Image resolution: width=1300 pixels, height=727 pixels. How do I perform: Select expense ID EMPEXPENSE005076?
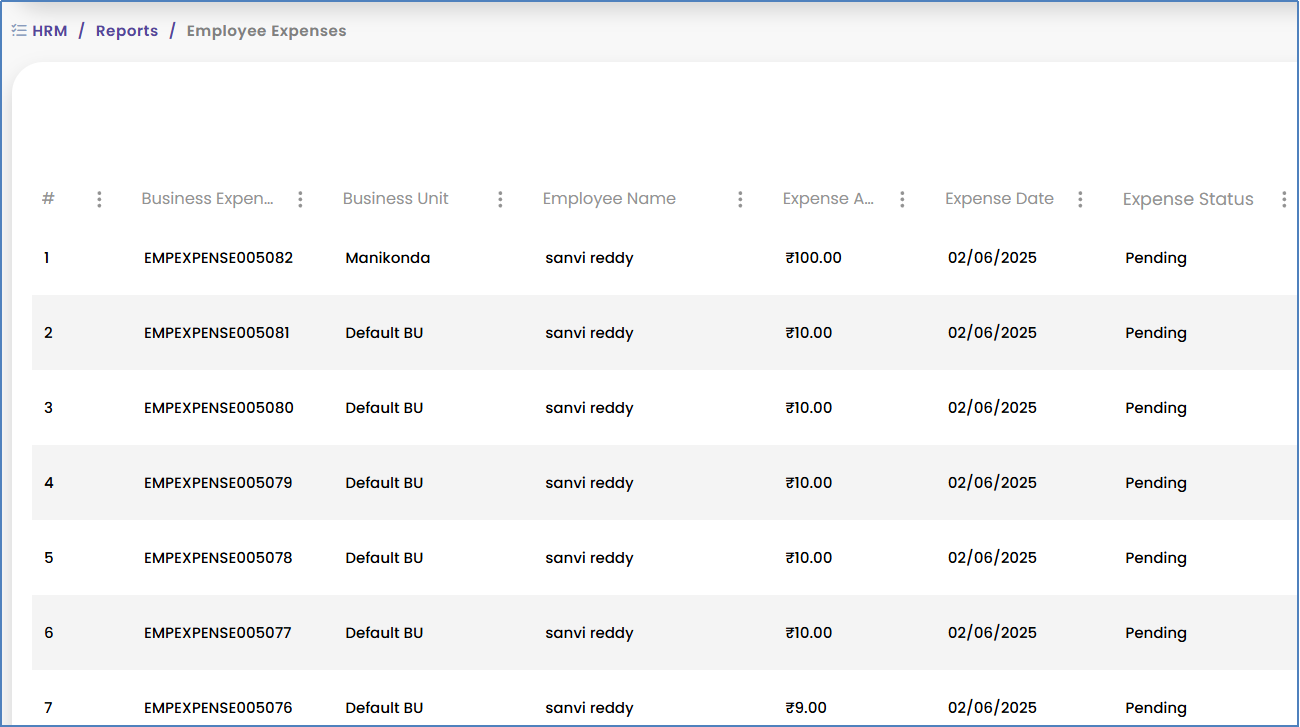(218, 708)
